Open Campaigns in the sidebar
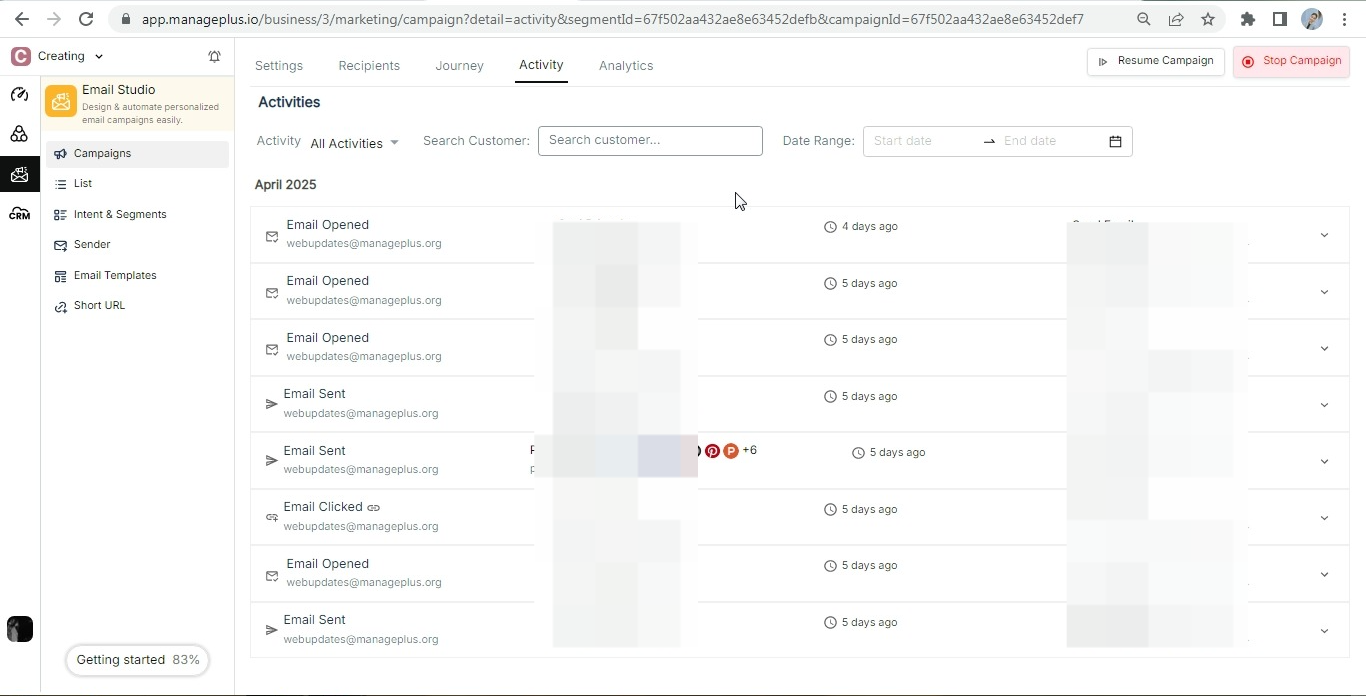Image resolution: width=1366 pixels, height=696 pixels. (x=137, y=154)
